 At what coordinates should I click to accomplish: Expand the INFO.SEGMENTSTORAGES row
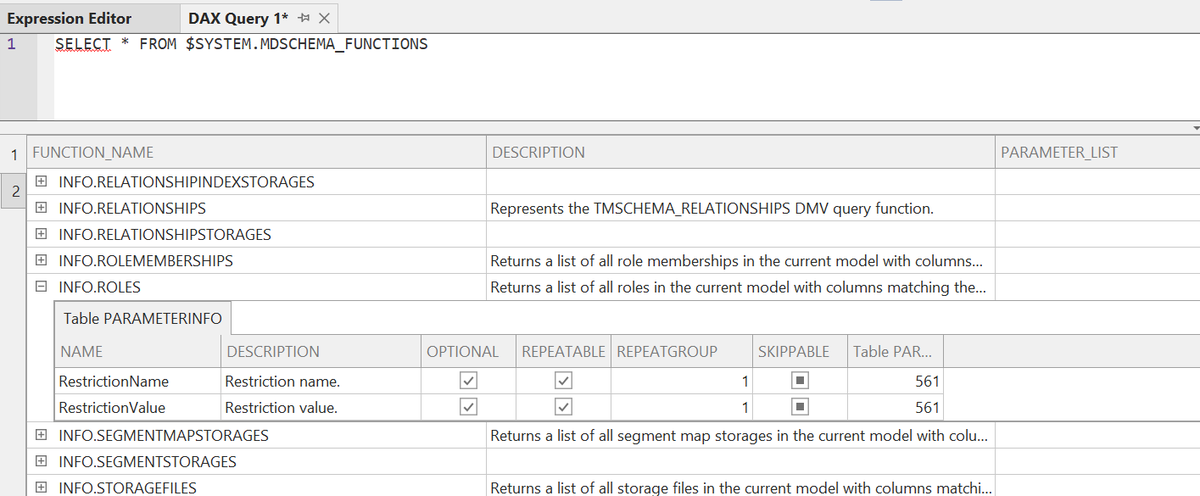tap(40, 462)
